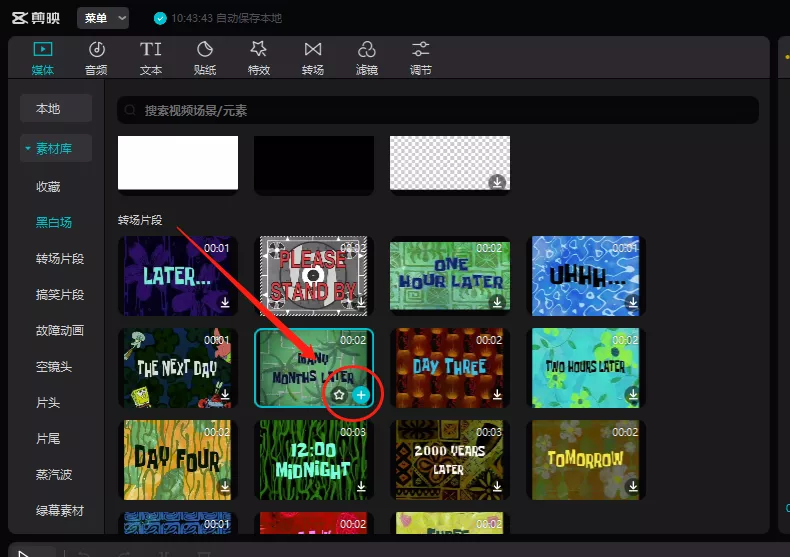Screen dimensions: 790x557
Task: Select the 故障动画 category
Action: click(x=60, y=331)
